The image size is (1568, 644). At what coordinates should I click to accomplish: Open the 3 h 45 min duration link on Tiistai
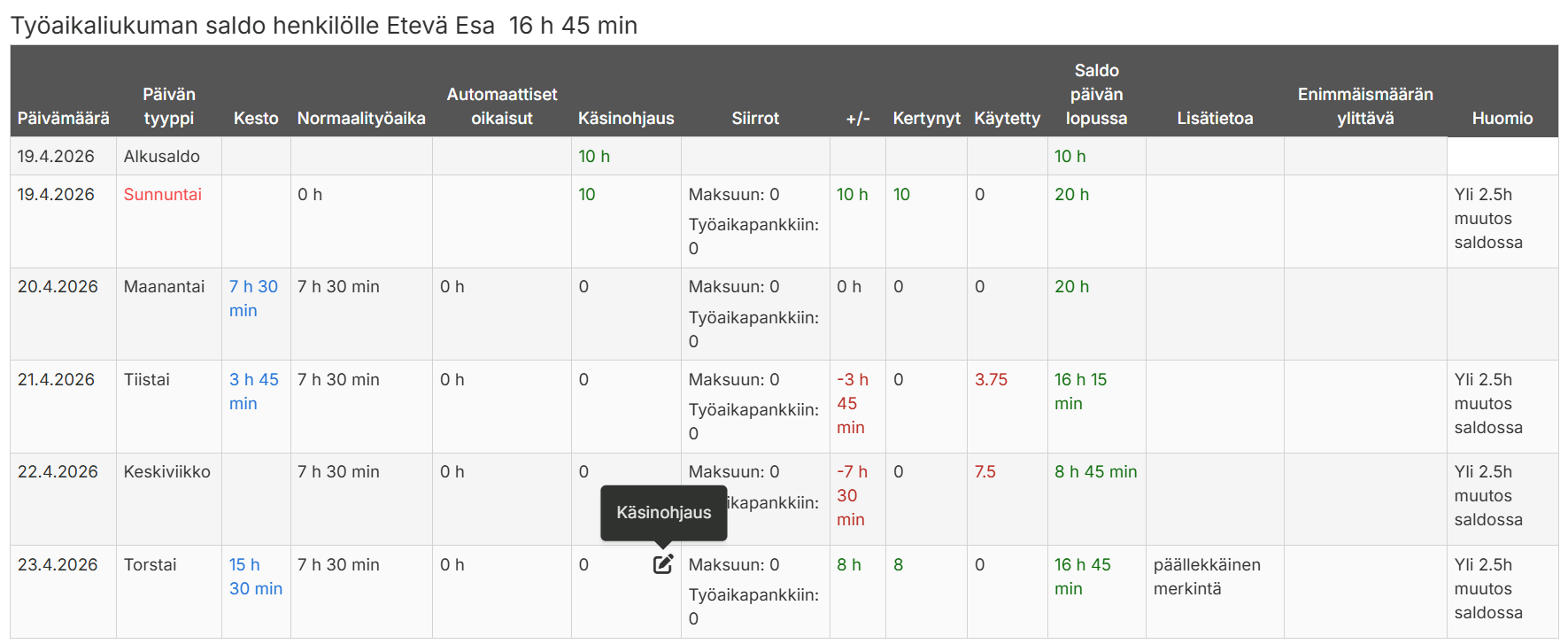pos(253,392)
